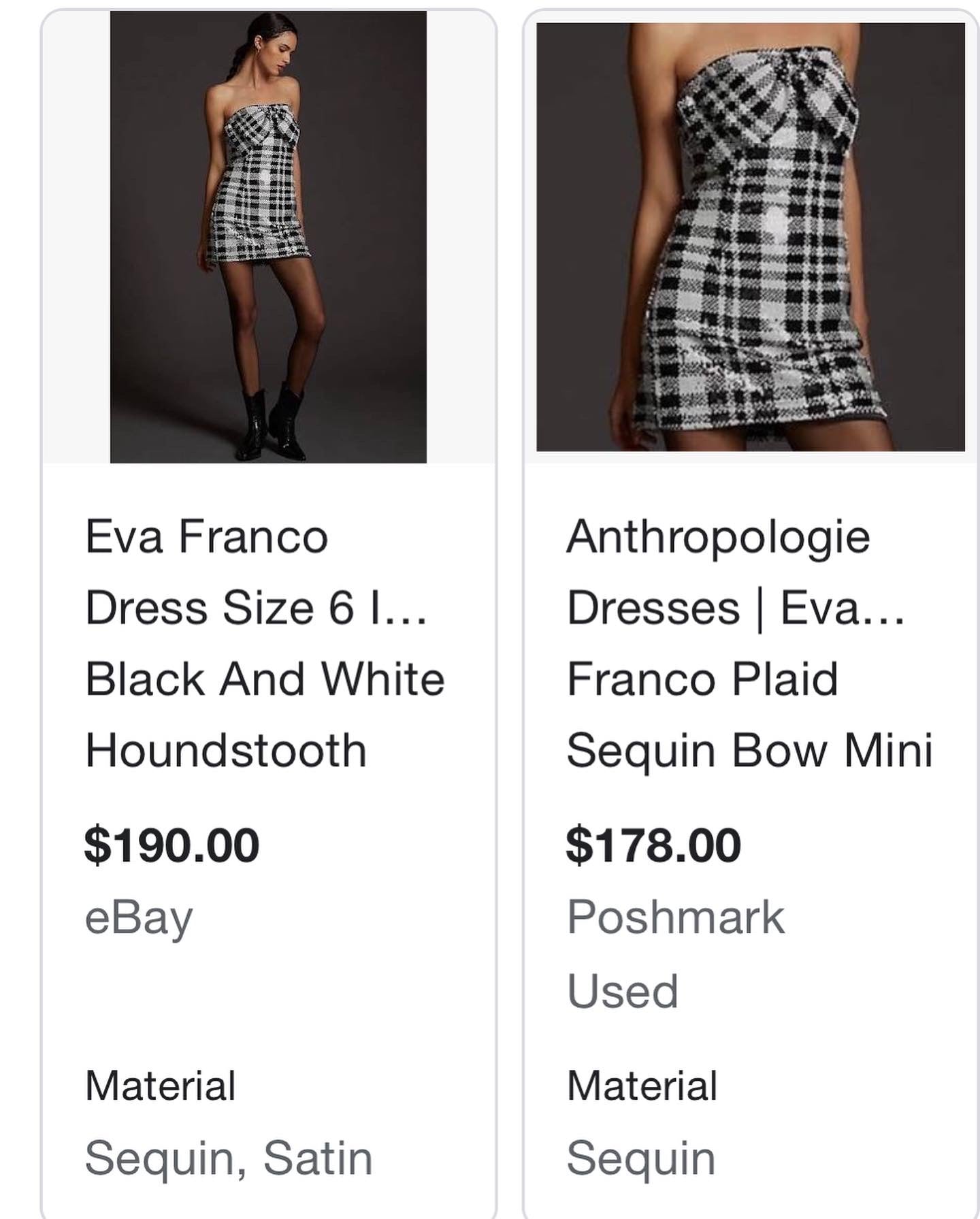
Task: Click the $190.00 price
Action: [x=171, y=845]
